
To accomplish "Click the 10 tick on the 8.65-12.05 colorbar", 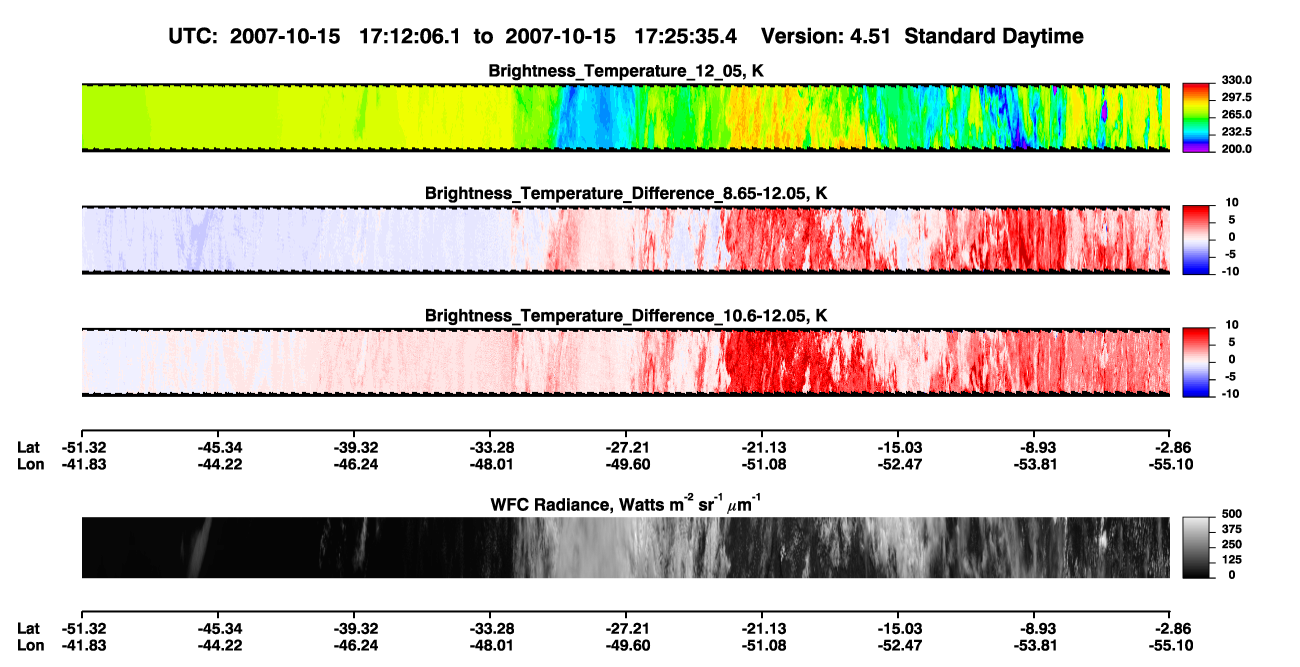I will pyautogui.click(x=1233, y=203).
